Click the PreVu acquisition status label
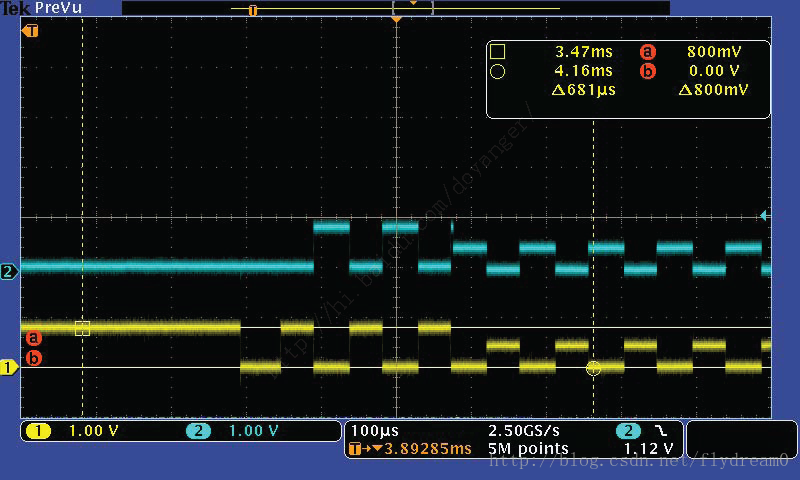 tap(58, 8)
